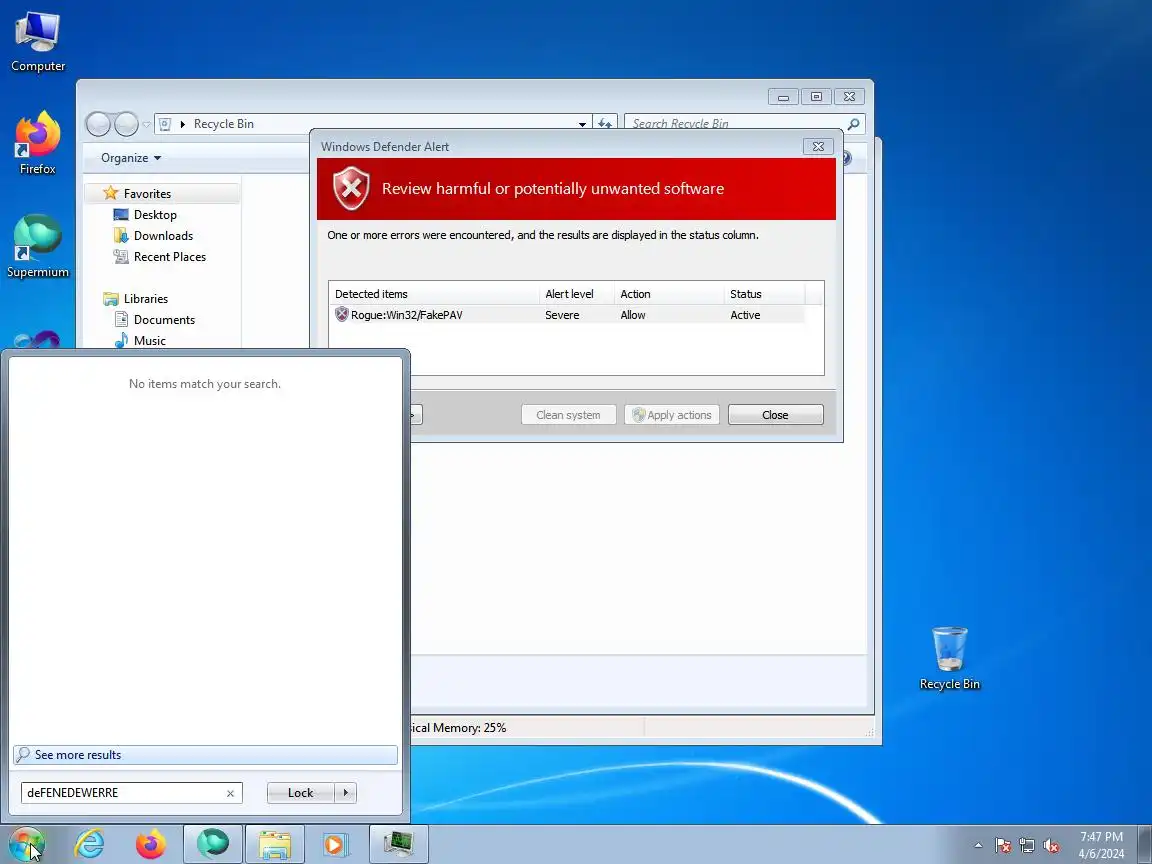This screenshot has height=864, width=1152.
Task: Click the Lock button in Start menu
Action: pyautogui.click(x=300, y=793)
